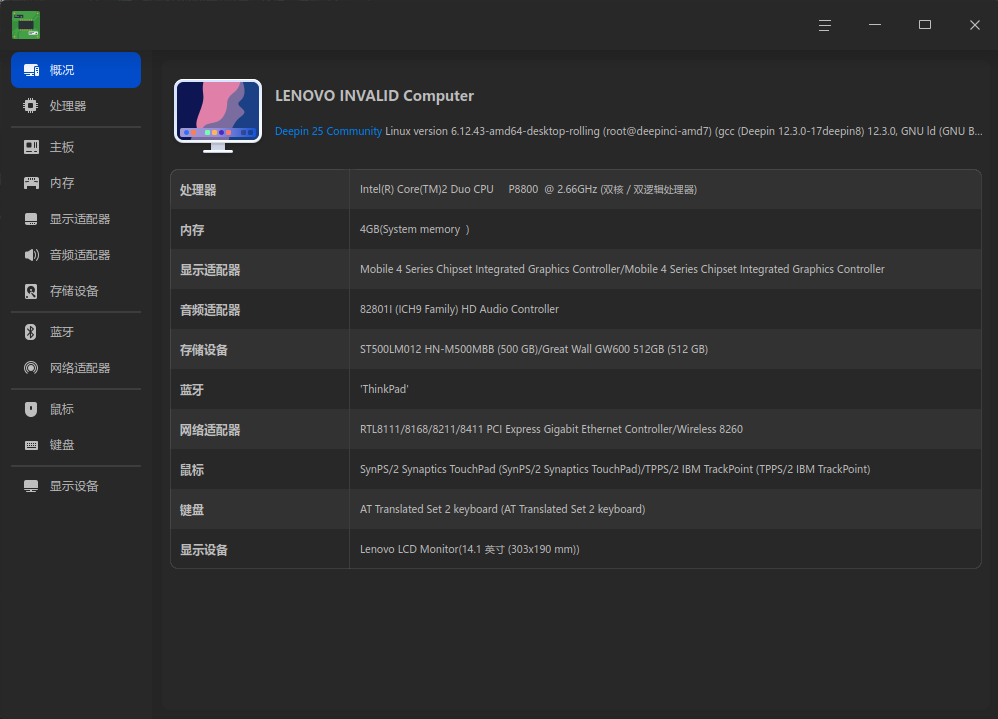
Task: Click the Intel Core2 Duo P8800 value
Action: click(528, 190)
